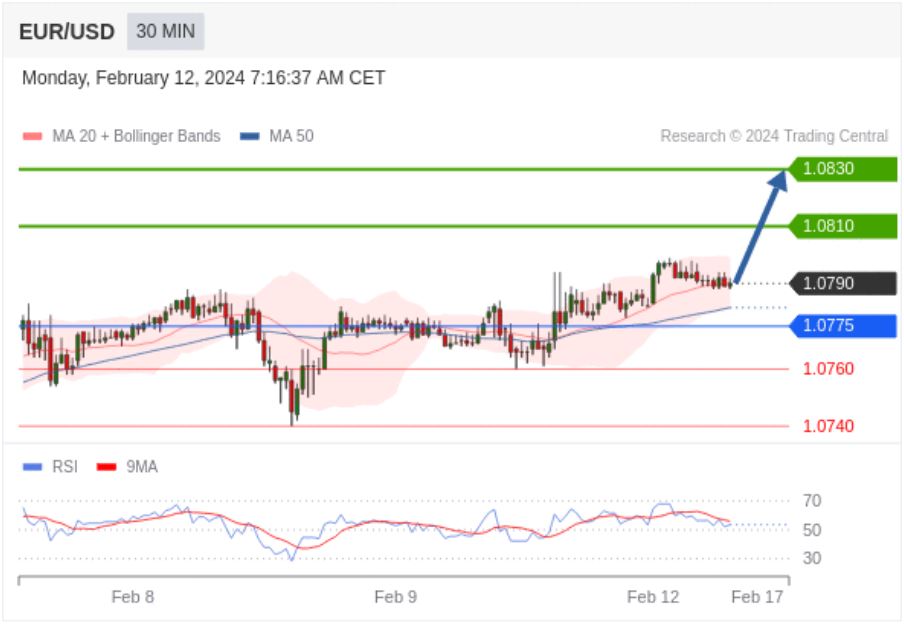Click the 9MA legend label
This screenshot has height=628, width=904.
142,467
